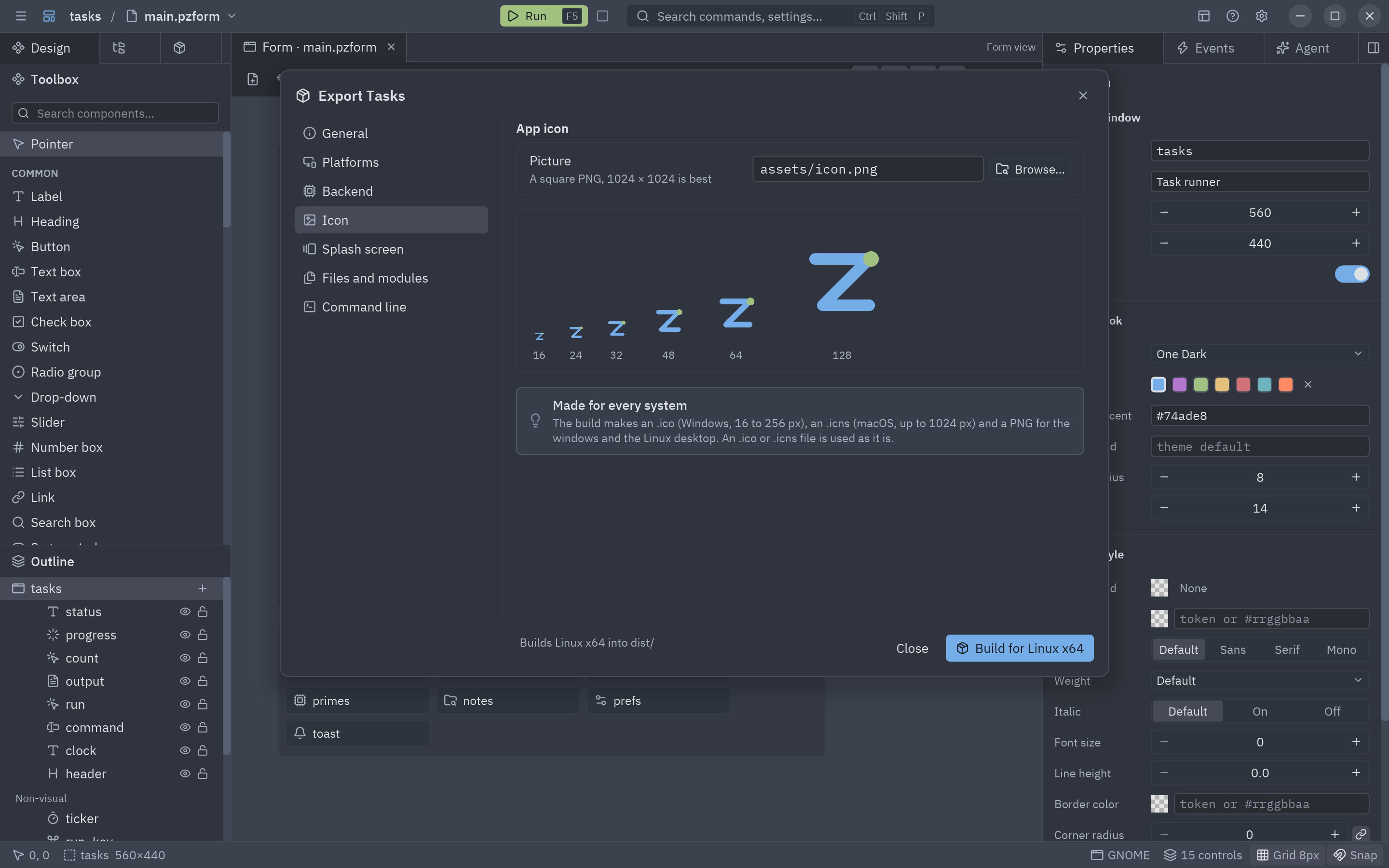Click the stop square icon beside Run

[602, 16]
